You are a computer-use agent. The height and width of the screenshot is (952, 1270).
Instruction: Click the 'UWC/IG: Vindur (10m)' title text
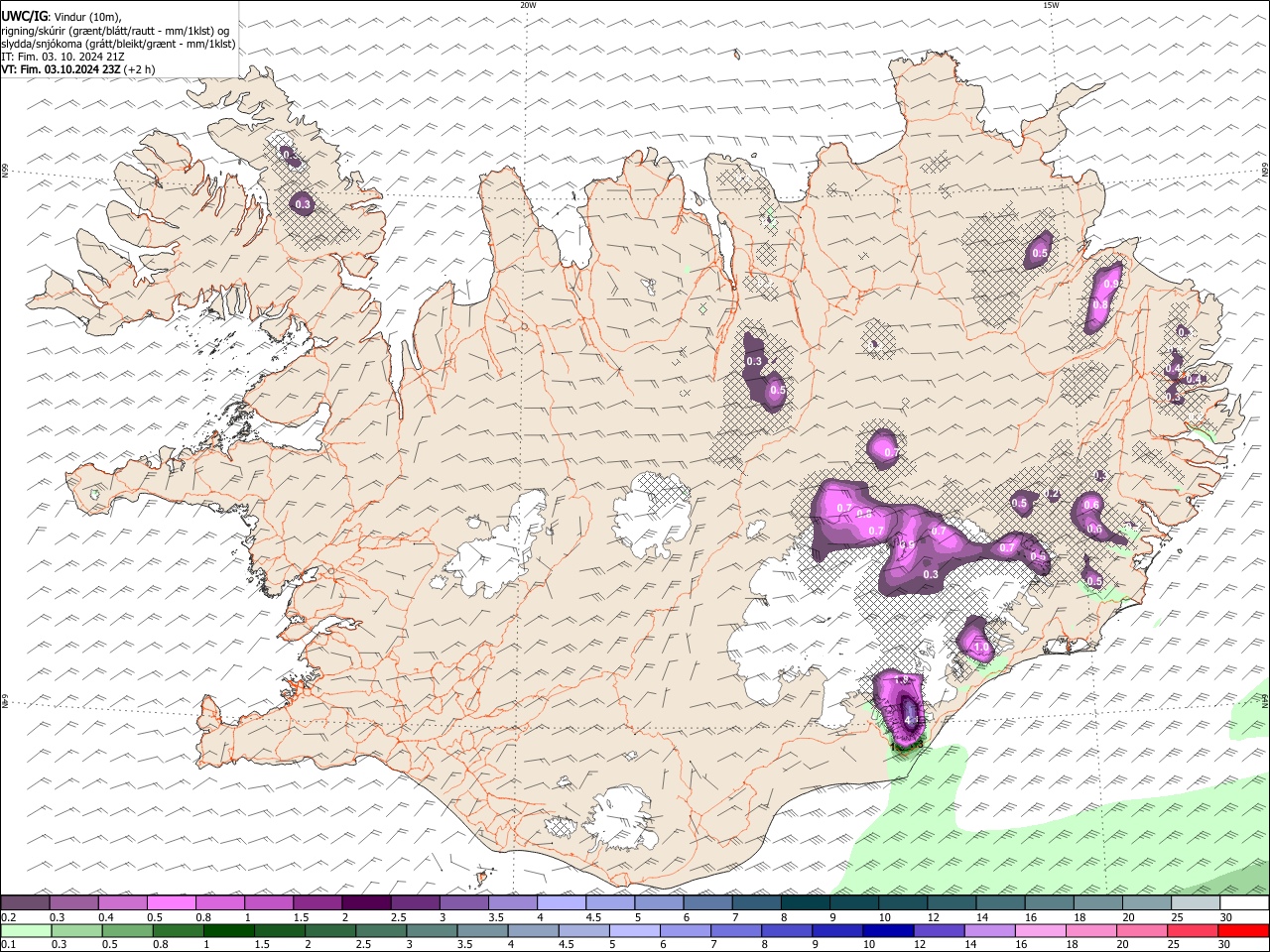[x=62, y=16]
